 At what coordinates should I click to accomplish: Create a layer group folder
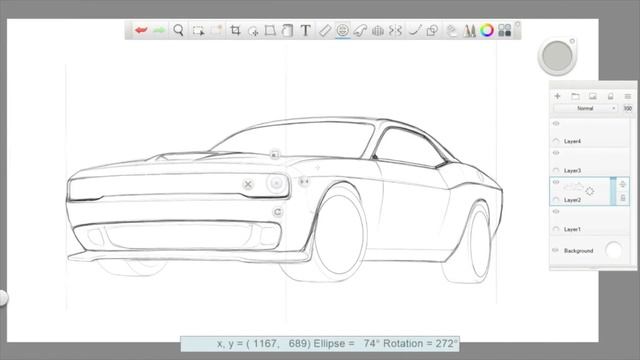[x=575, y=96]
